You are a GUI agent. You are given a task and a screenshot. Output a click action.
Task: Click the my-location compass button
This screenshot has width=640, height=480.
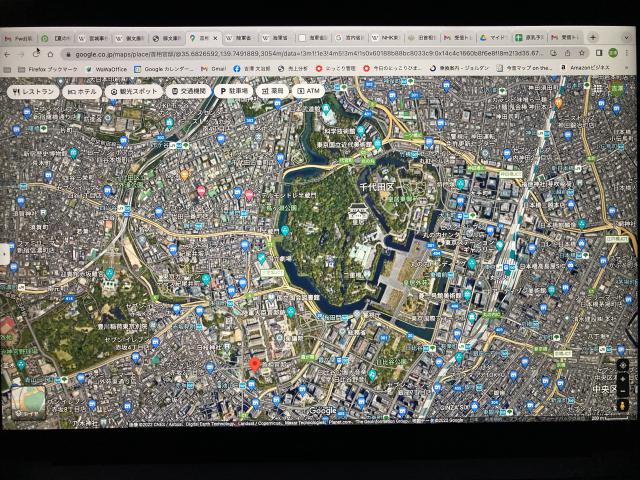(622, 365)
